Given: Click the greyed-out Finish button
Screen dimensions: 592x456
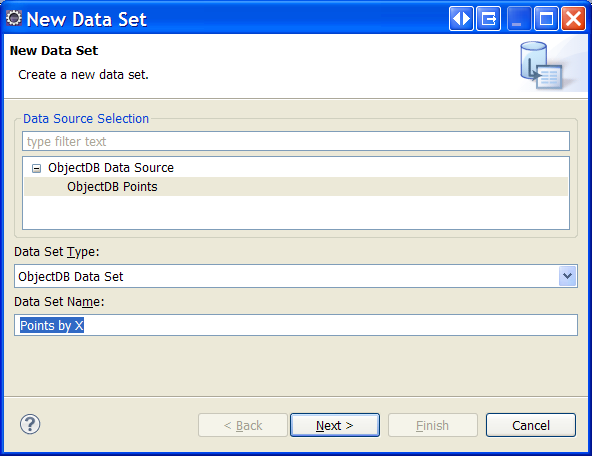Looking at the screenshot, I should click(x=433, y=425).
